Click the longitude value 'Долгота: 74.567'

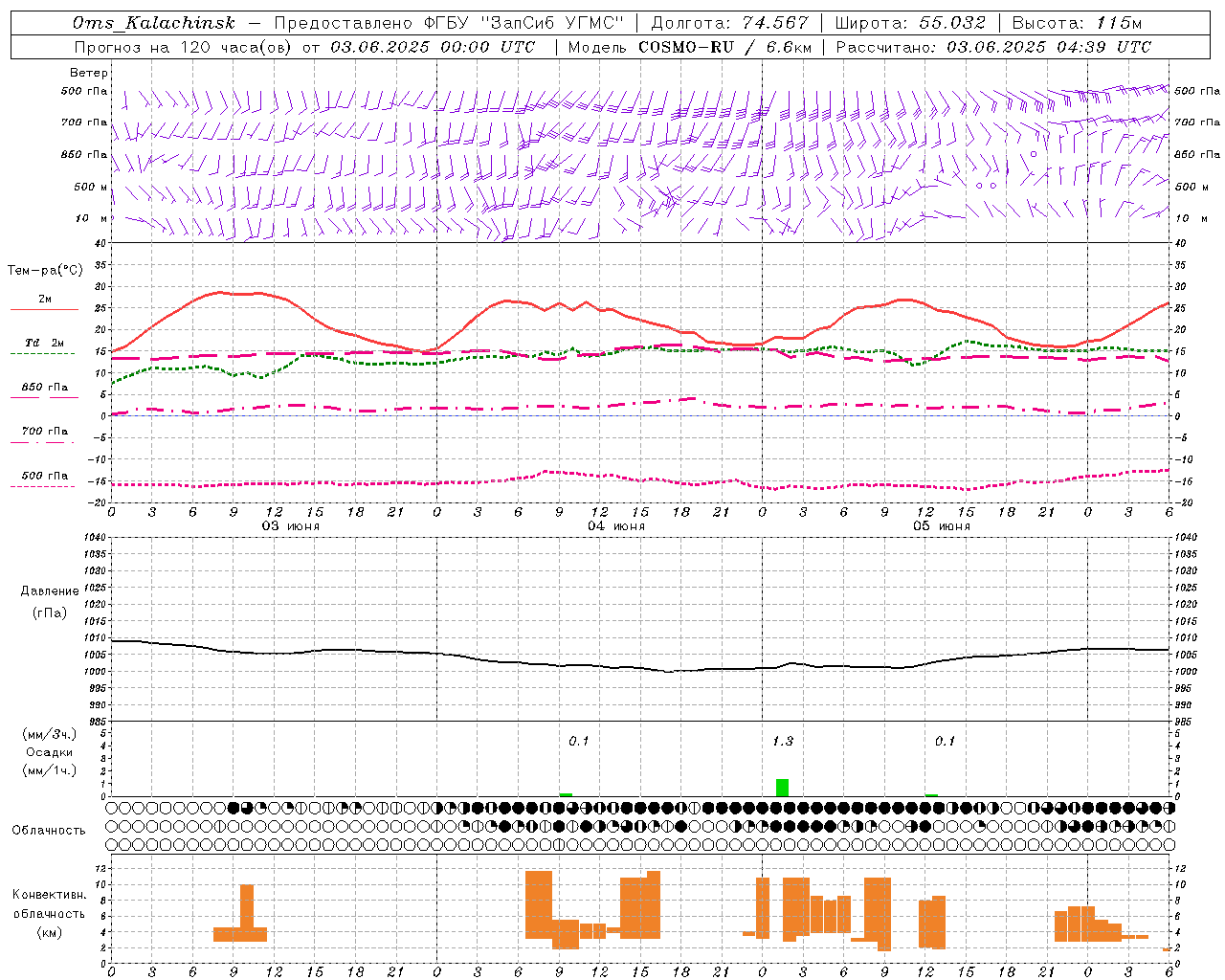(x=731, y=23)
